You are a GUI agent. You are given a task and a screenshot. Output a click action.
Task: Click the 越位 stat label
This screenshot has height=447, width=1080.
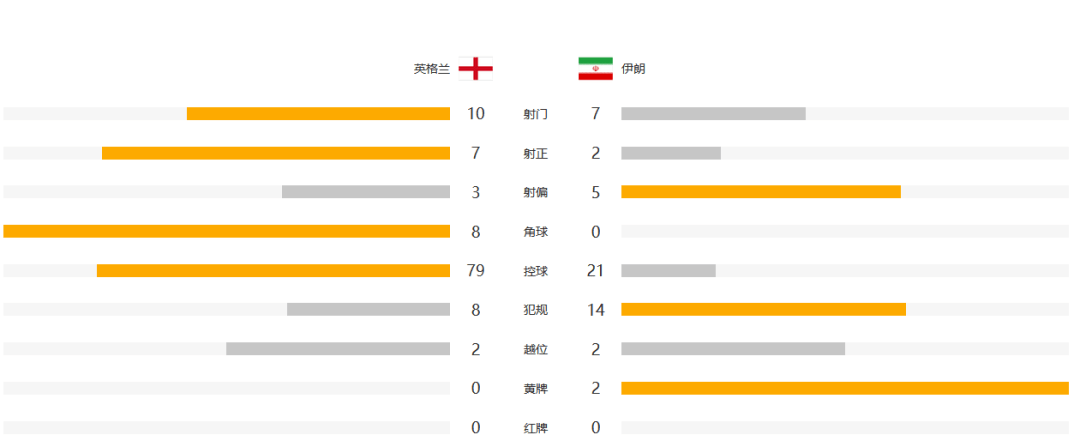(535, 350)
